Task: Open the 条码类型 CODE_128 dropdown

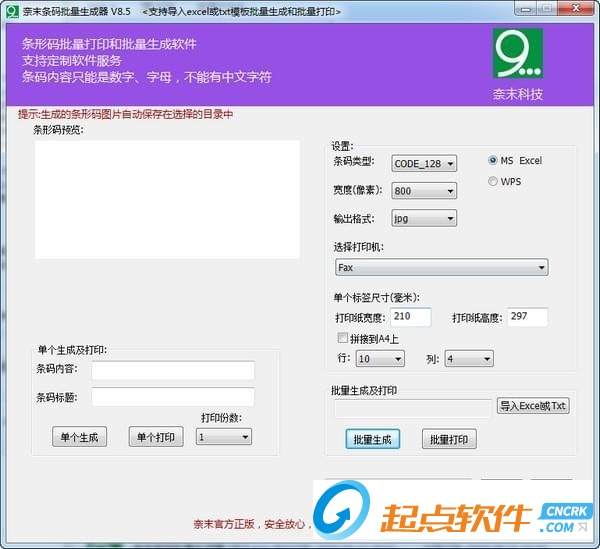Action: coord(424,164)
